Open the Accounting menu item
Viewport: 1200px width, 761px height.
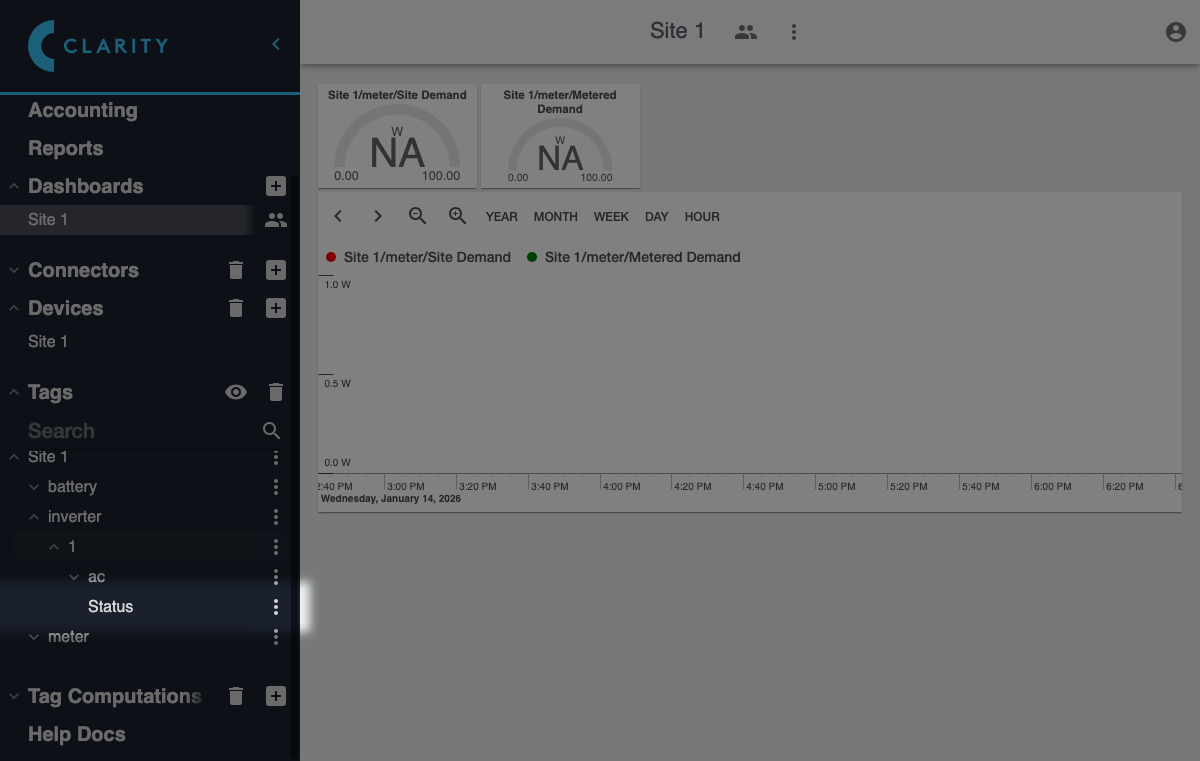point(83,111)
